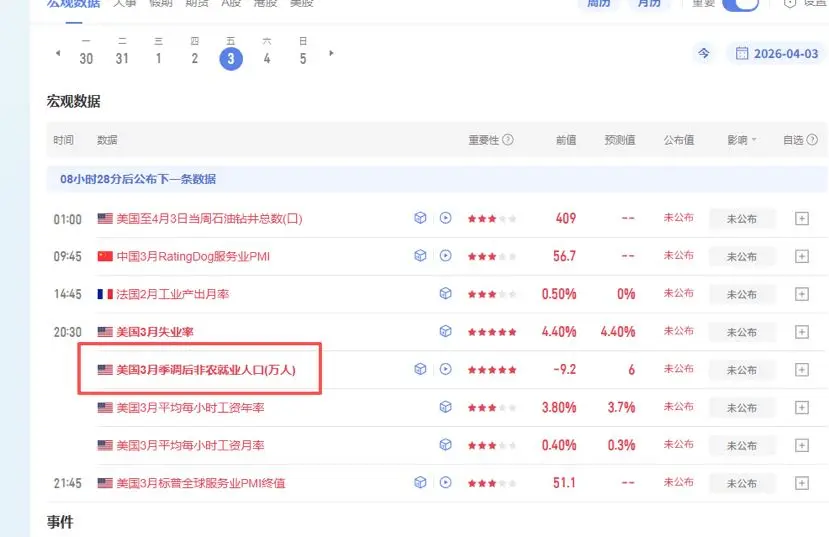Click the 前值 column header
829x537 pixels.
pyautogui.click(x=566, y=140)
